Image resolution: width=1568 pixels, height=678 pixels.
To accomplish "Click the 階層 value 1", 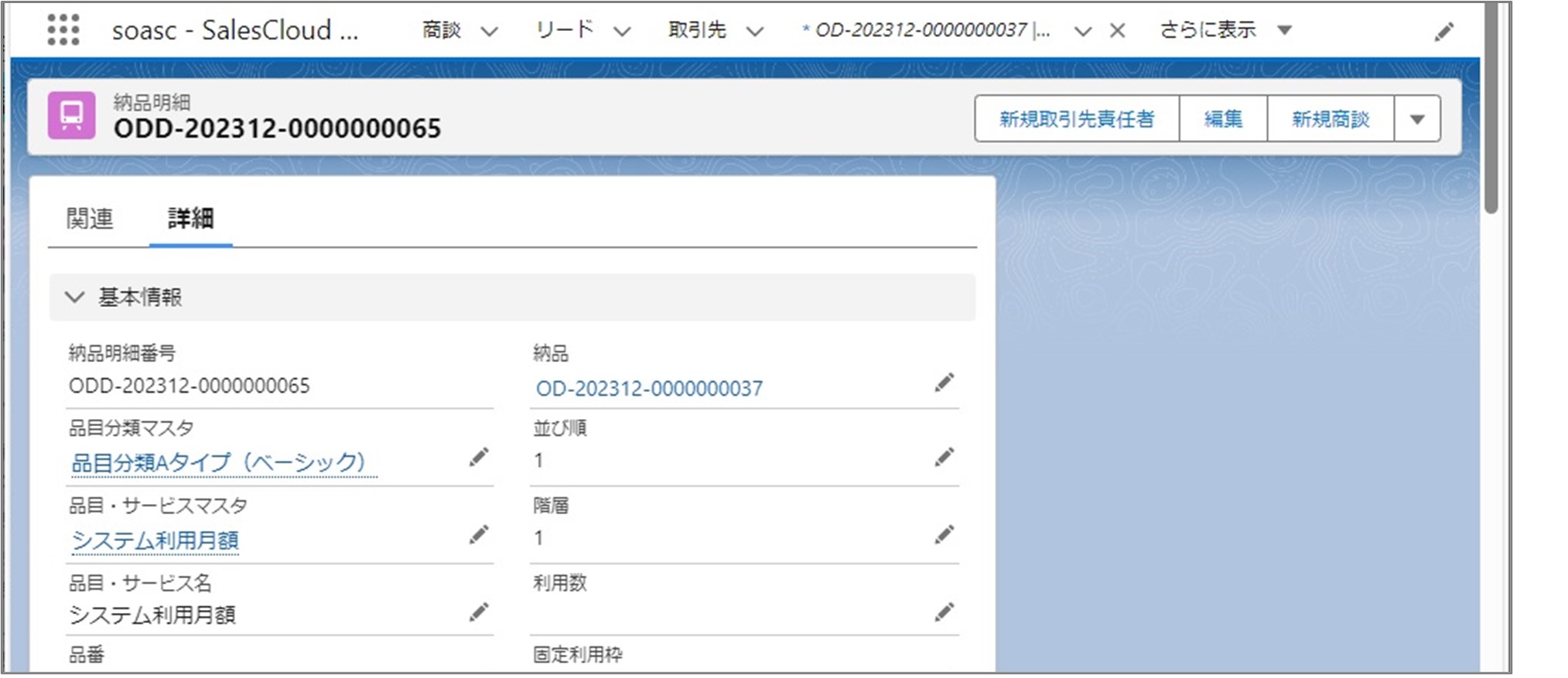I will (x=538, y=538).
